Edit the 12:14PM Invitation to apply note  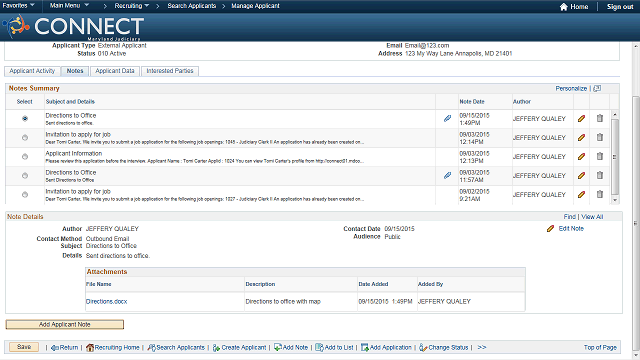(581, 138)
